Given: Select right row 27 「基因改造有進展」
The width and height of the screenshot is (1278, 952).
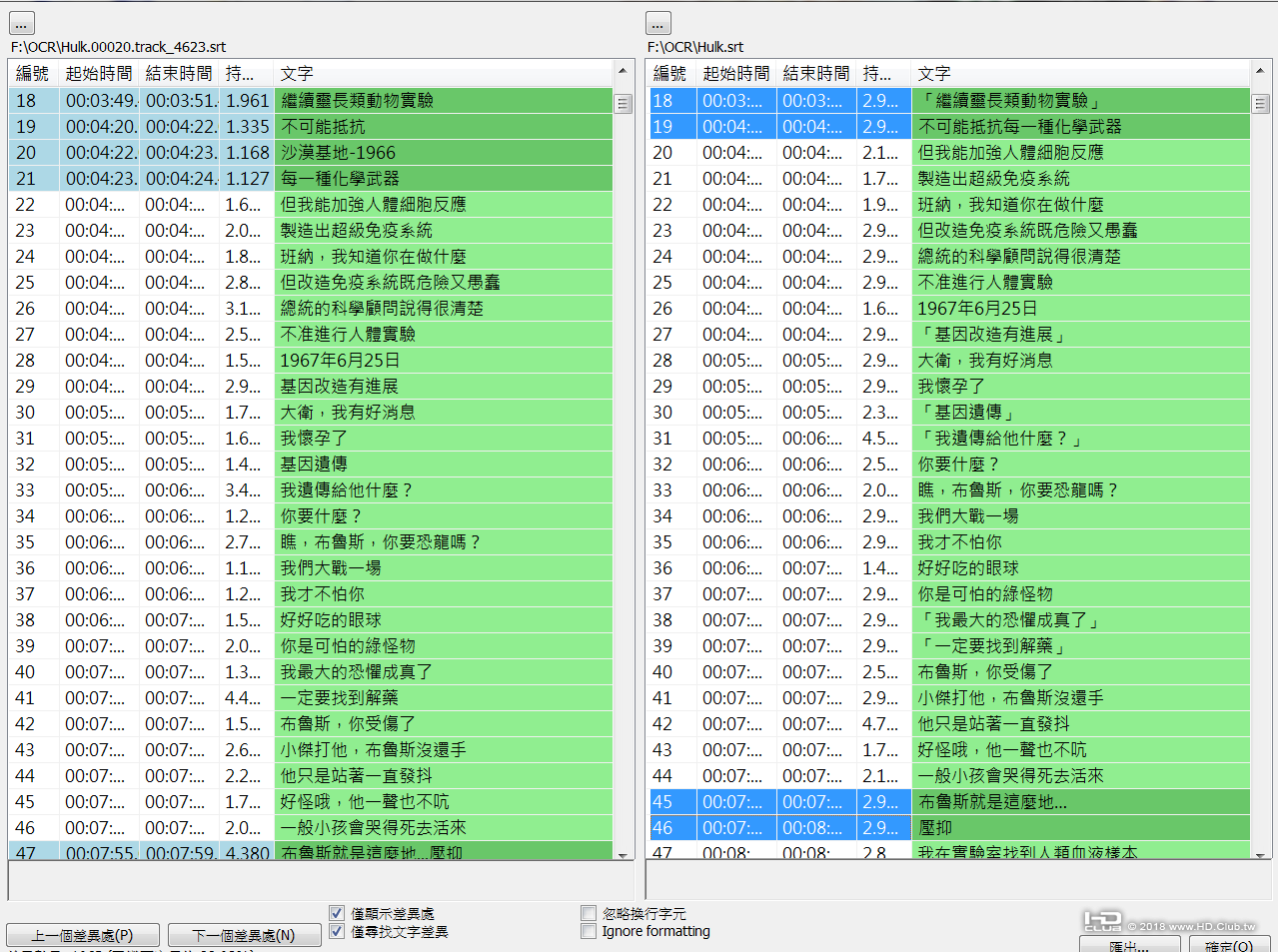Looking at the screenshot, I should [948, 334].
